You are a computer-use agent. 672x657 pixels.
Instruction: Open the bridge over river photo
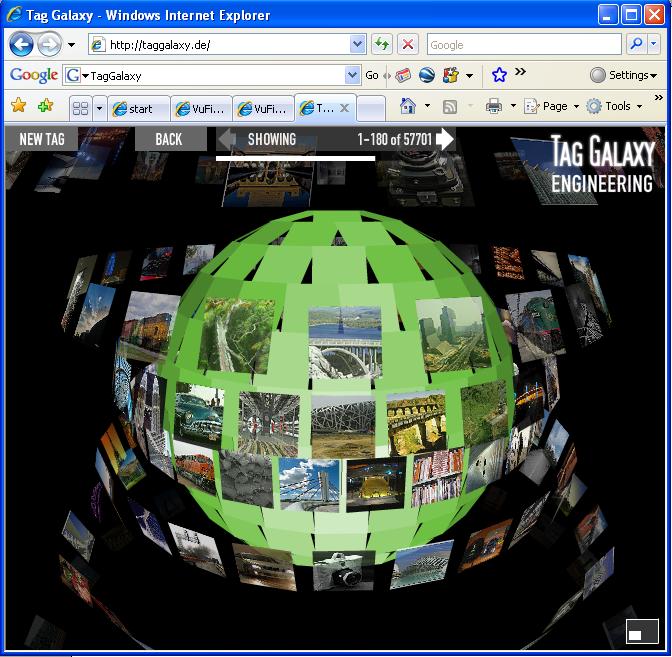pyautogui.click(x=345, y=342)
